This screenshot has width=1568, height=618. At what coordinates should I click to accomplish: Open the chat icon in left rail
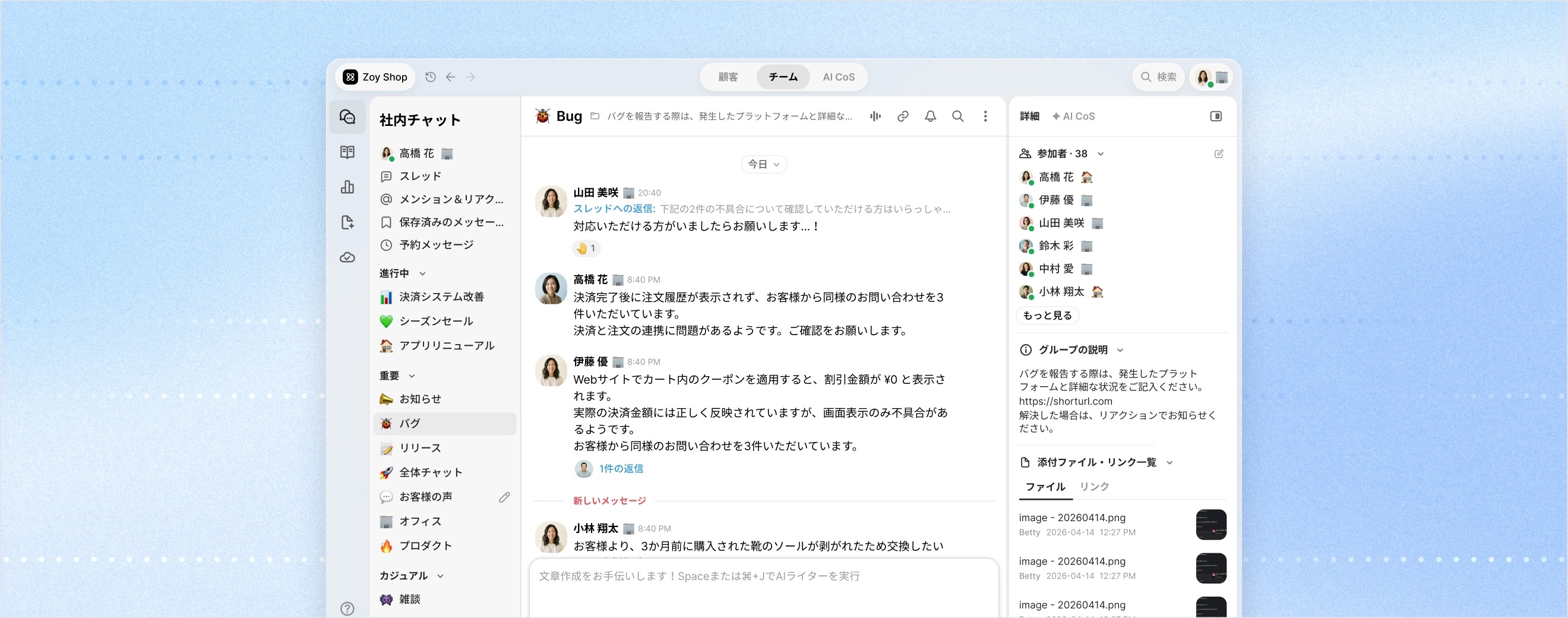tap(347, 117)
